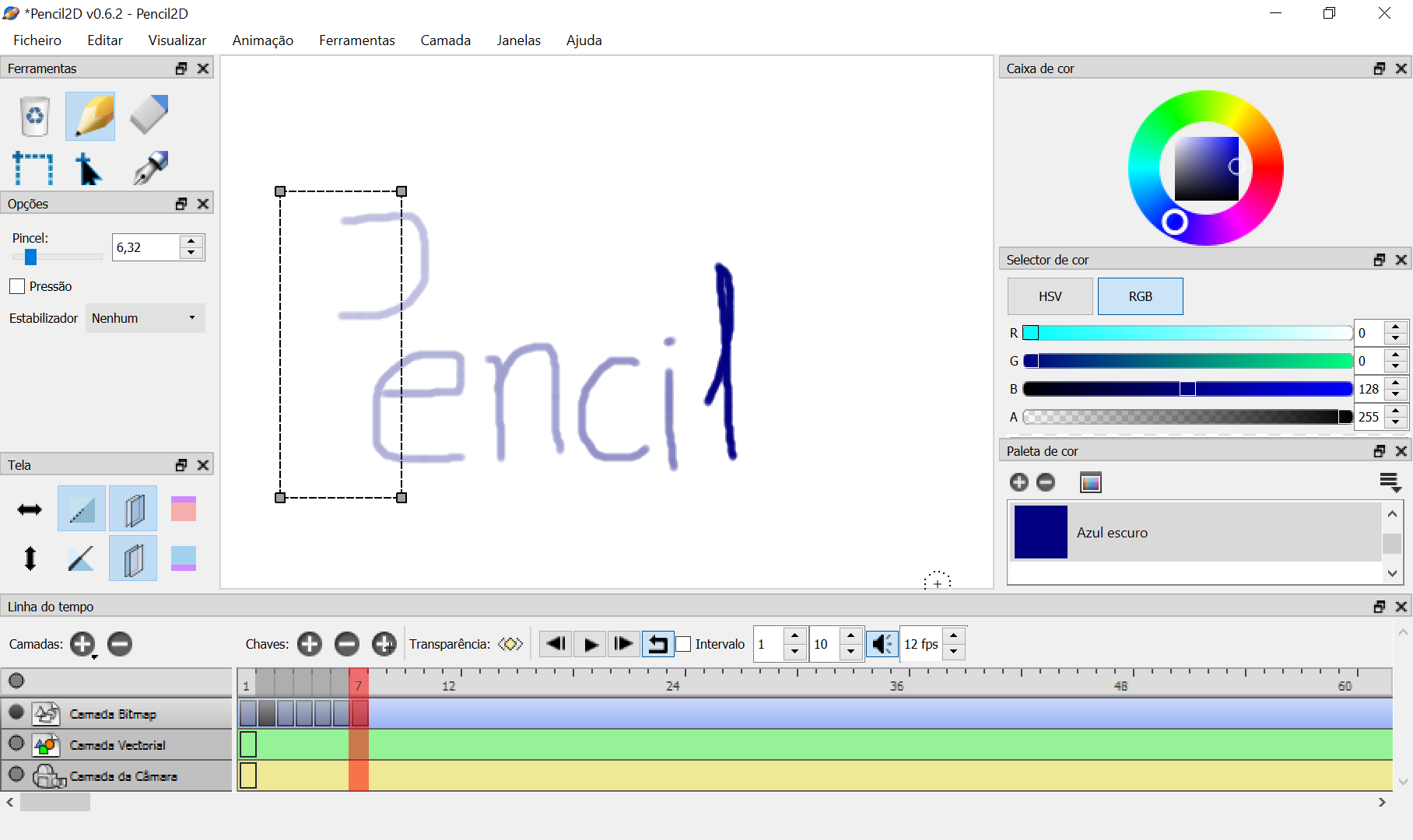The width and height of the screenshot is (1413, 840).
Task: Float the Linha do tempo panel
Action: click(x=1380, y=607)
